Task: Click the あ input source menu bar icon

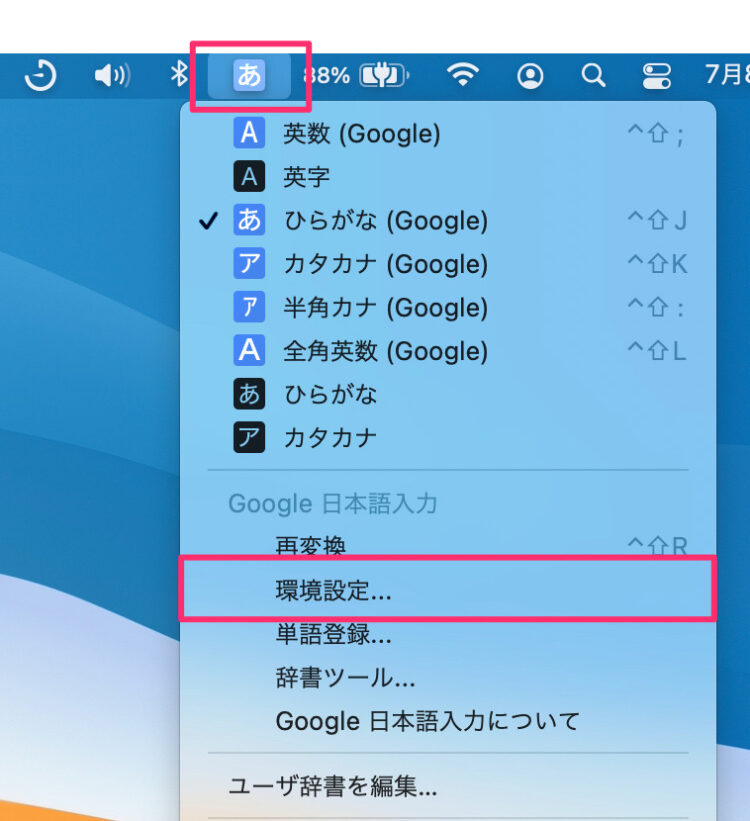Action: click(249, 76)
